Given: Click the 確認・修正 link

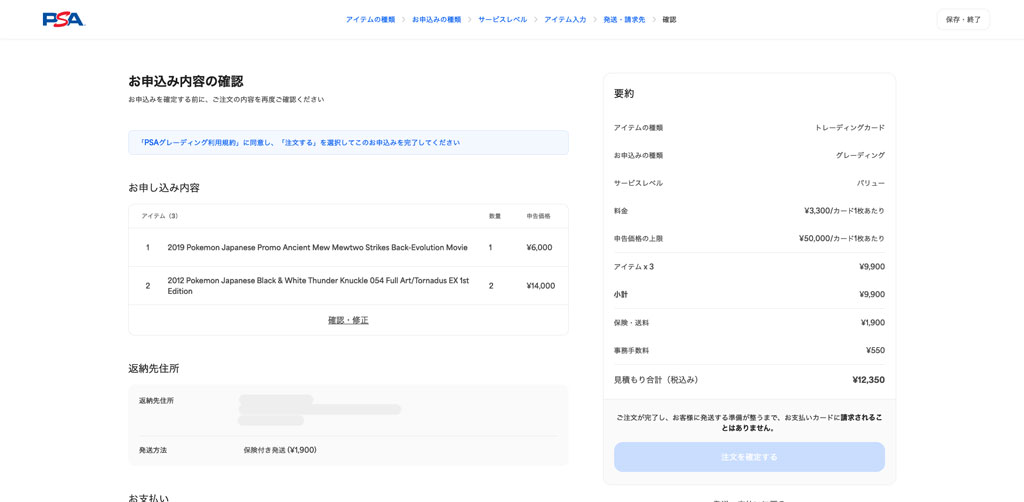Looking at the screenshot, I should pos(348,320).
